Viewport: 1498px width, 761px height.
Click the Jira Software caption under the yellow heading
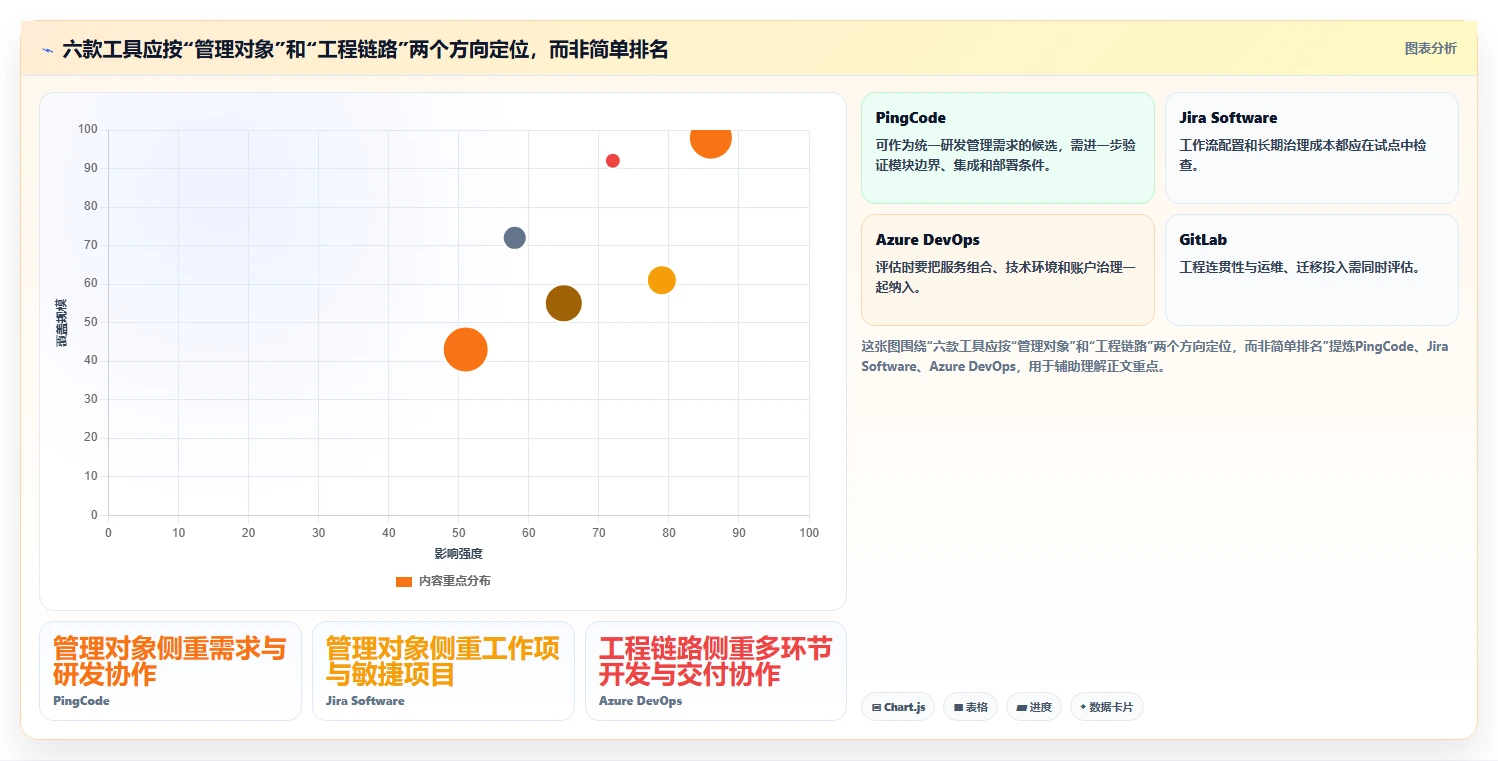(365, 701)
